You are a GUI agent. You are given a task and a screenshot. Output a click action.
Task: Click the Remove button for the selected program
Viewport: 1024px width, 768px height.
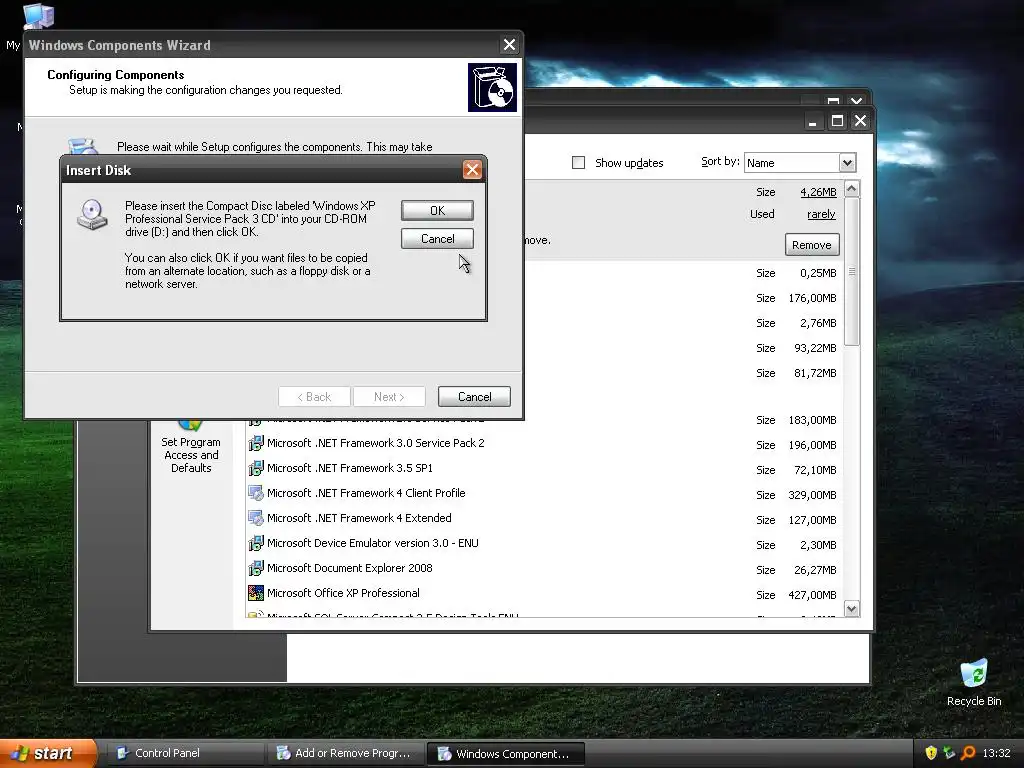812,245
